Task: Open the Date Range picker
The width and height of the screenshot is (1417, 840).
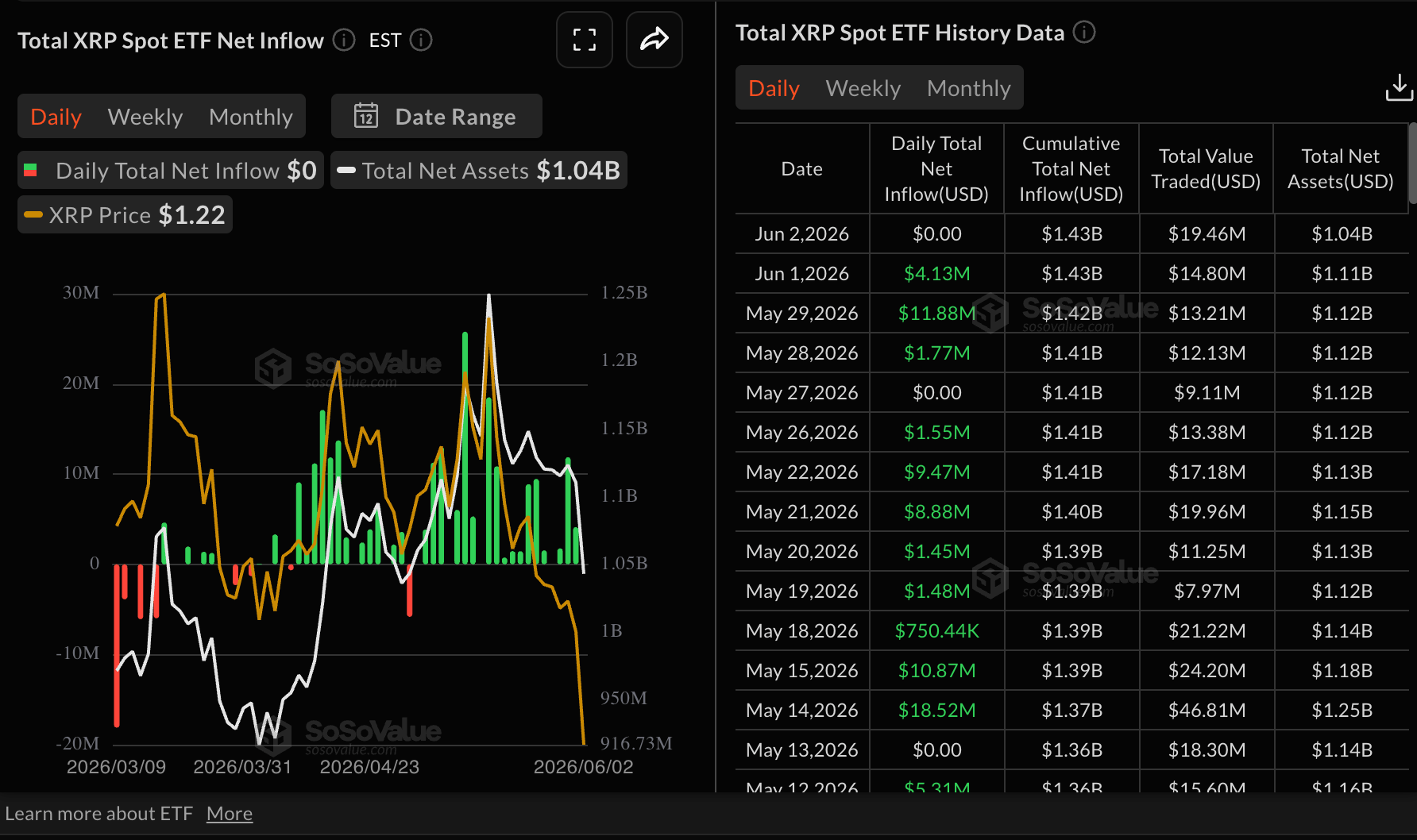Action: pyautogui.click(x=437, y=116)
